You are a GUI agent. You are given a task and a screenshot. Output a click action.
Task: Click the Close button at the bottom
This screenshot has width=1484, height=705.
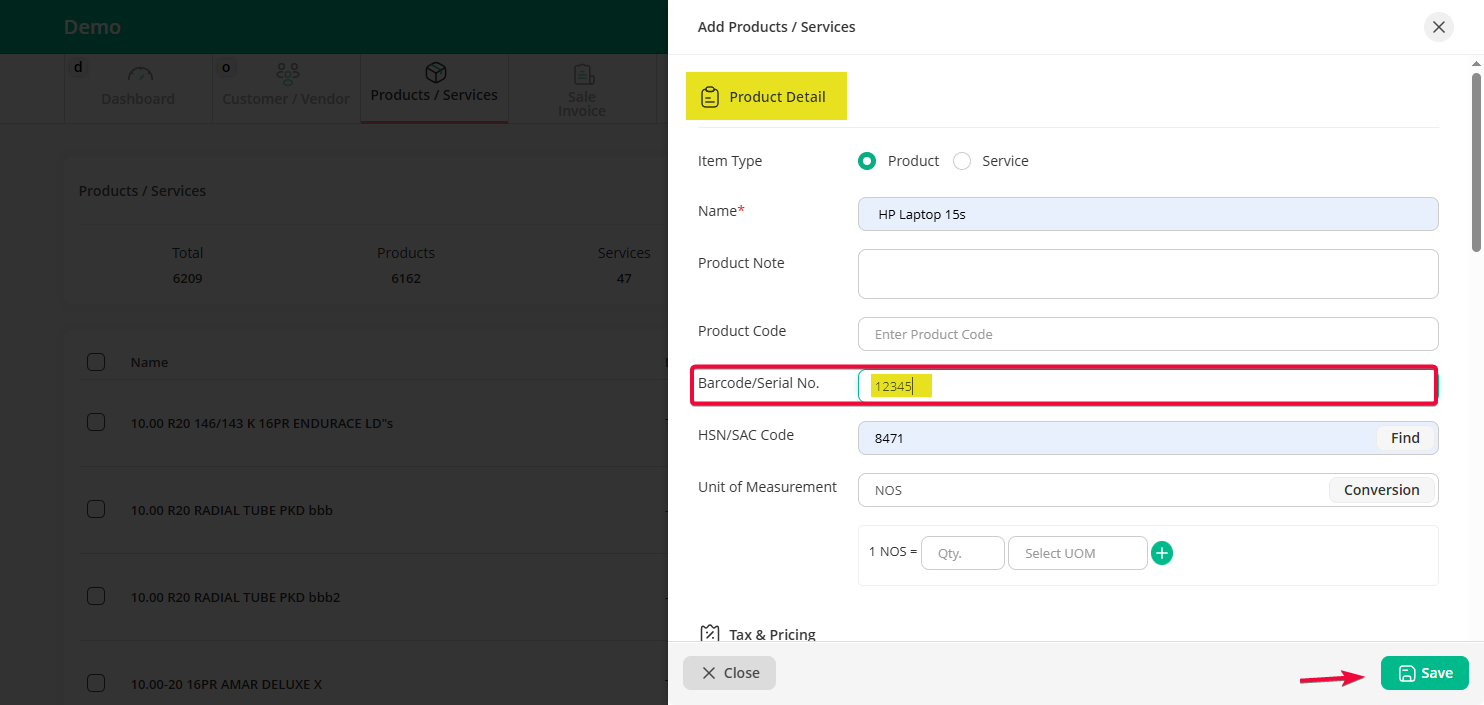(729, 673)
